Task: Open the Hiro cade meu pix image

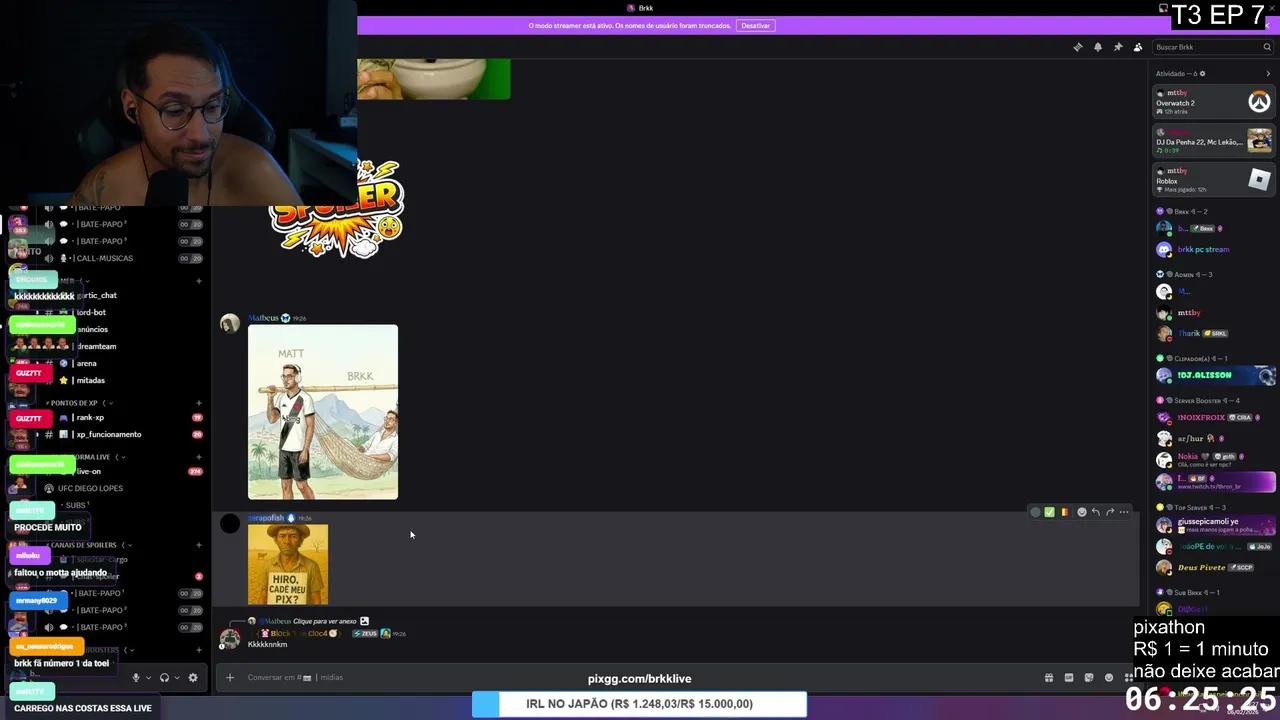Action: [x=288, y=565]
